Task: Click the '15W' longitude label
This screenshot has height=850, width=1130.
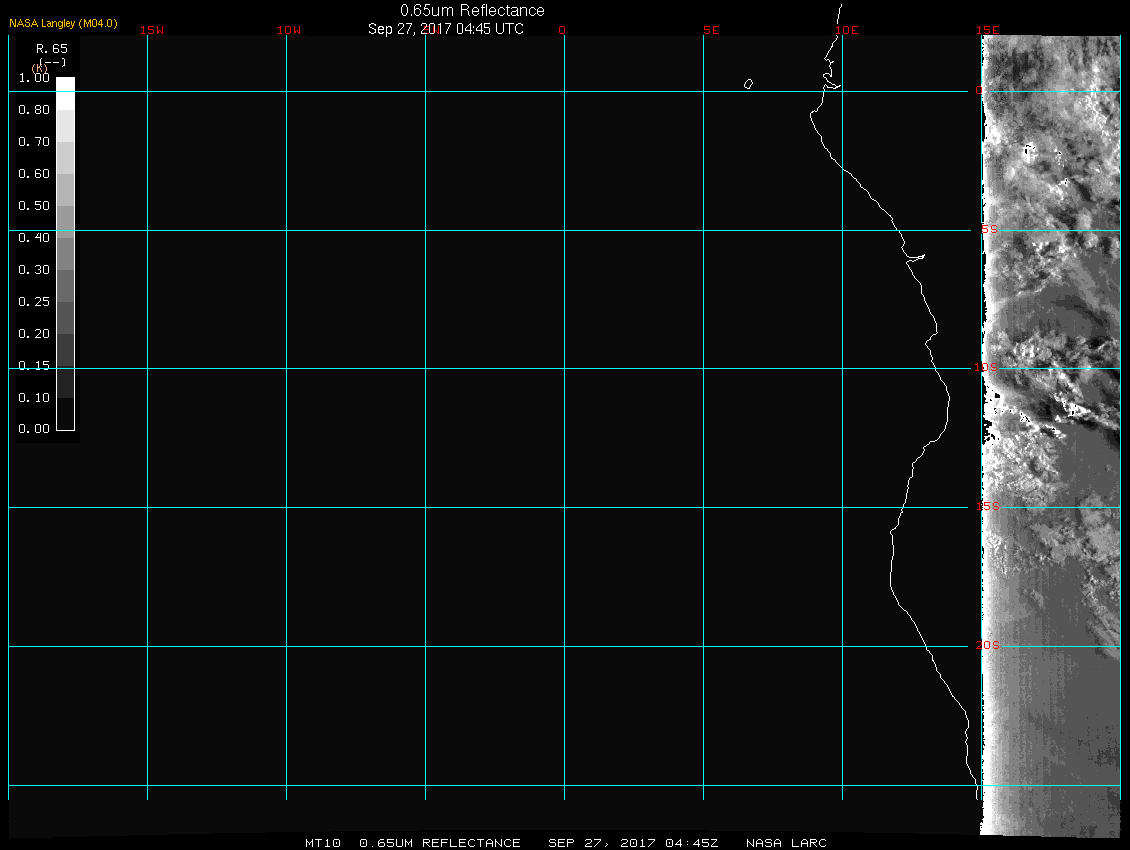Action: point(152,30)
